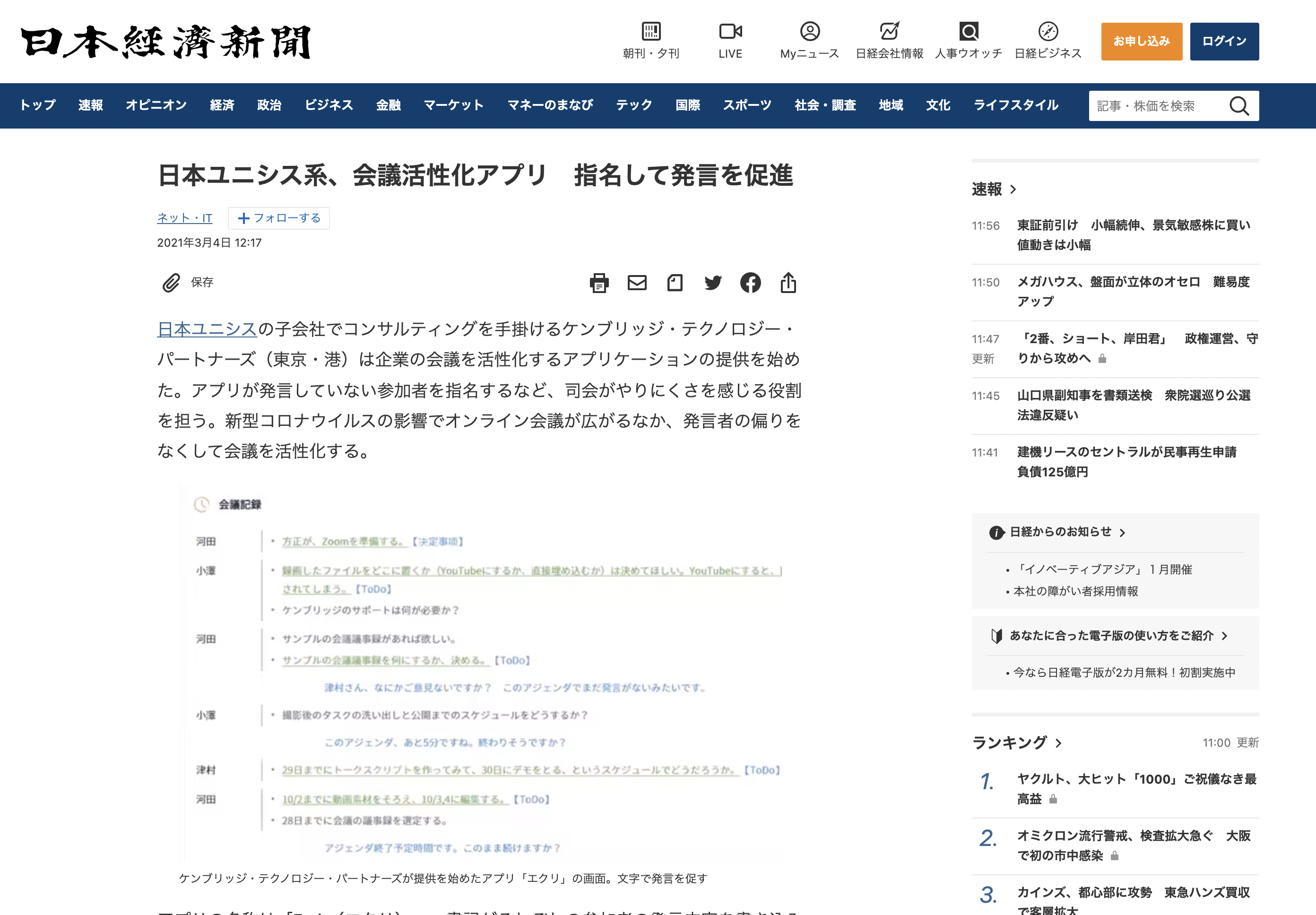Viewport: 1316px width, 915px height.
Task: Share article by email envelope icon
Action: click(637, 283)
